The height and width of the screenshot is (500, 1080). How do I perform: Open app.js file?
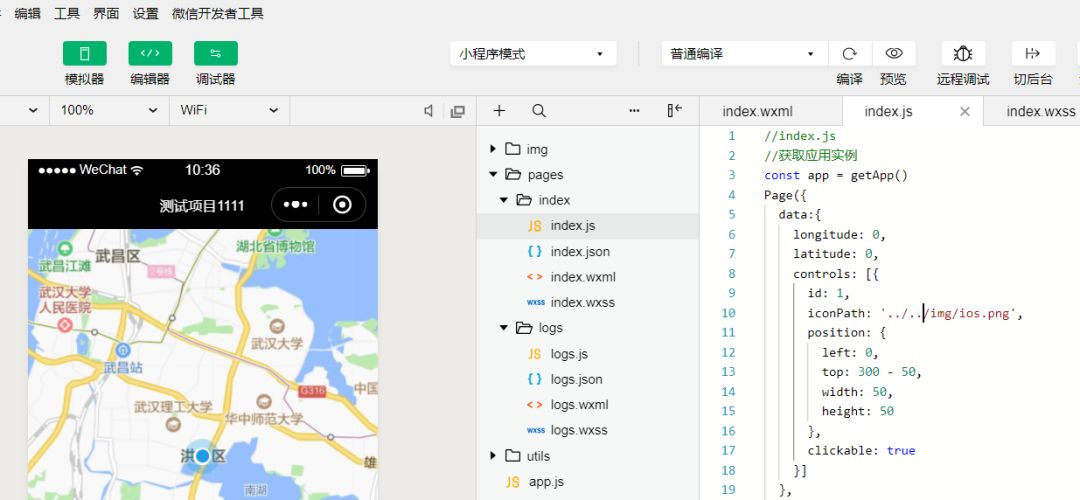[x=588, y=481]
